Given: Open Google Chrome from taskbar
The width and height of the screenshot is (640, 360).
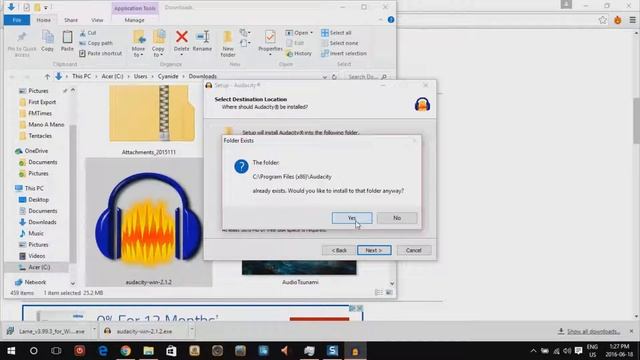Looking at the screenshot, I should 125,351.
